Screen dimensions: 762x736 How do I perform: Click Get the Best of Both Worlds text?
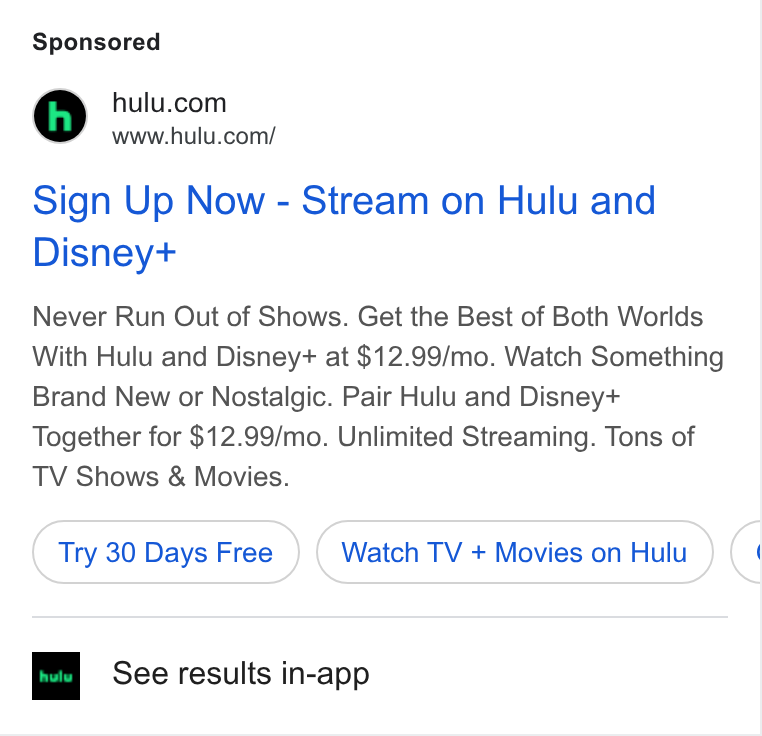(x=530, y=317)
